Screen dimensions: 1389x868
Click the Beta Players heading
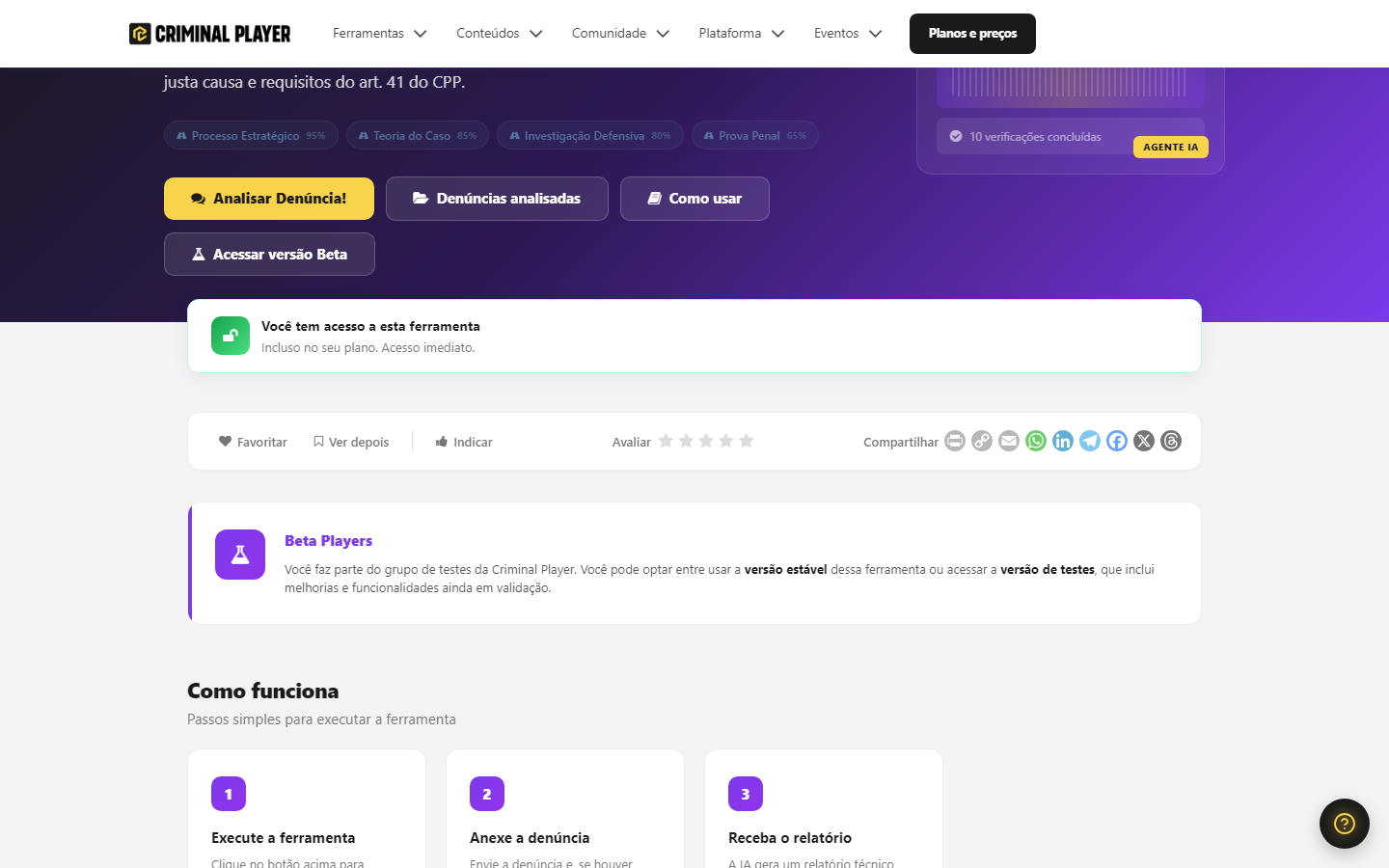pos(328,541)
